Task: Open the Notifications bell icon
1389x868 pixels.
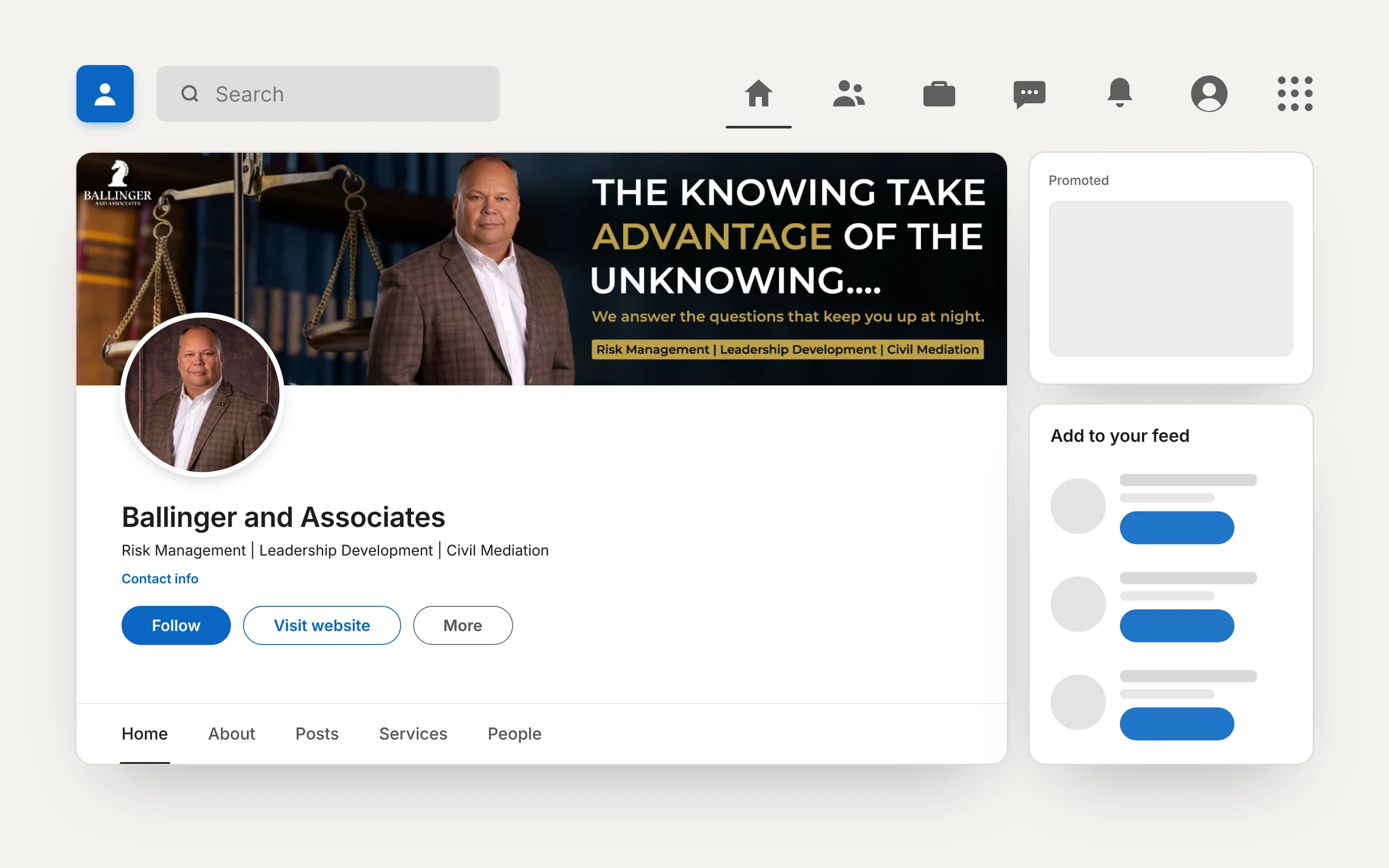Action: [x=1119, y=93]
